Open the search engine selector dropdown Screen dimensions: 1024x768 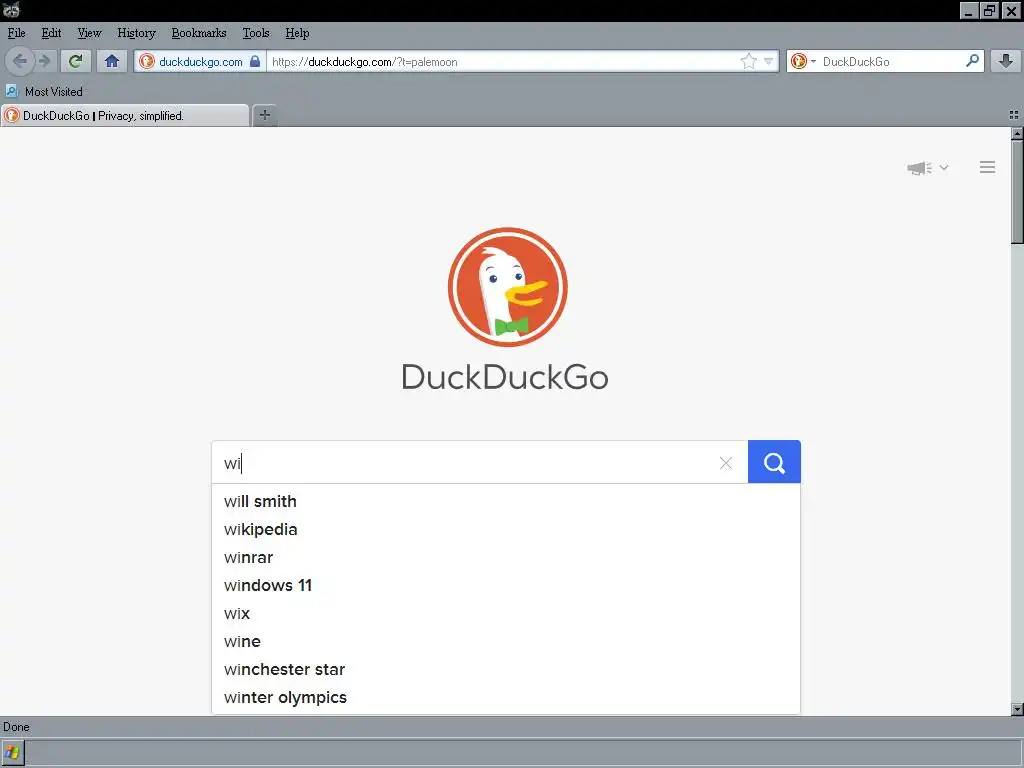[803, 61]
